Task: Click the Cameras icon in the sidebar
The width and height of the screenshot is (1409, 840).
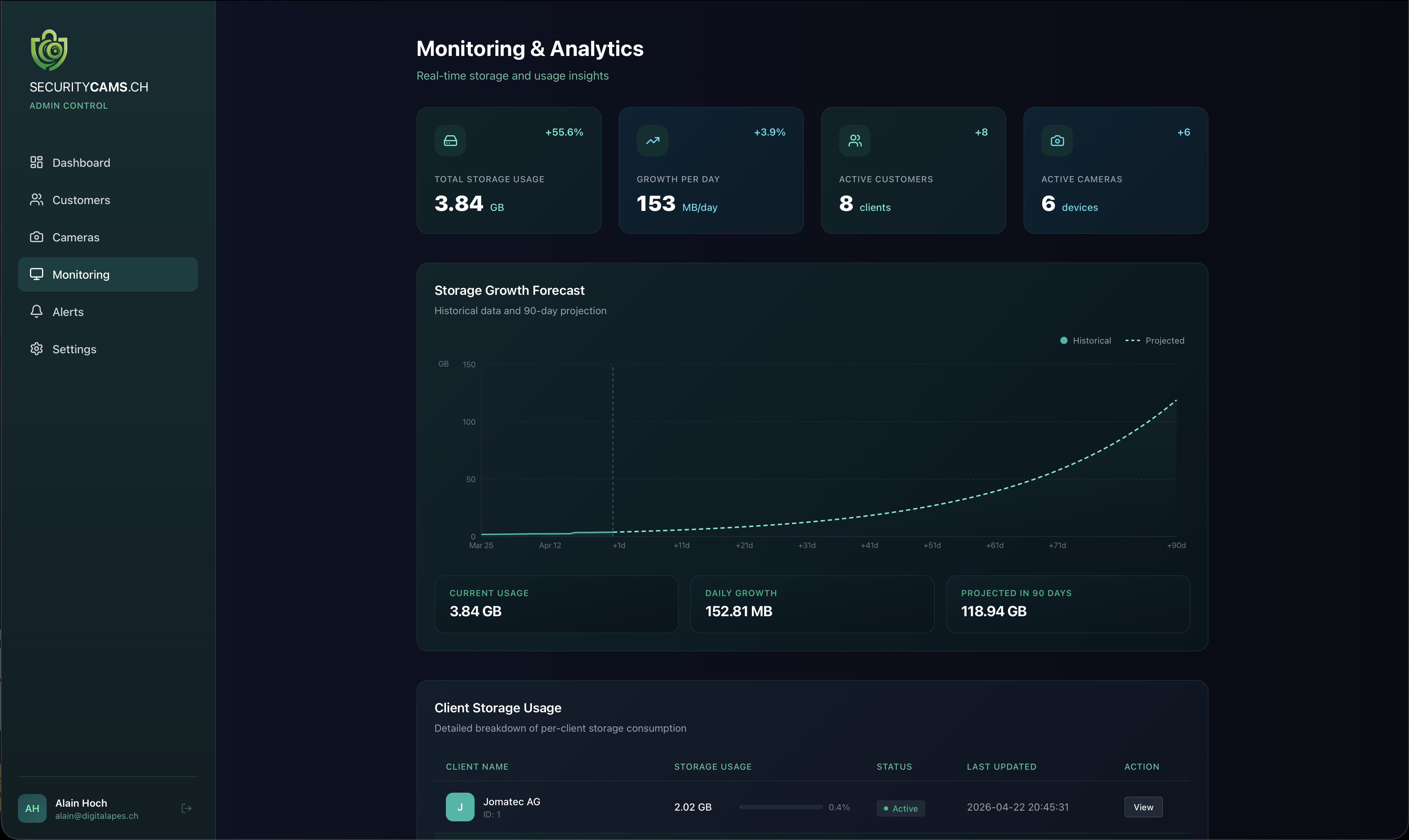Action: coord(36,237)
